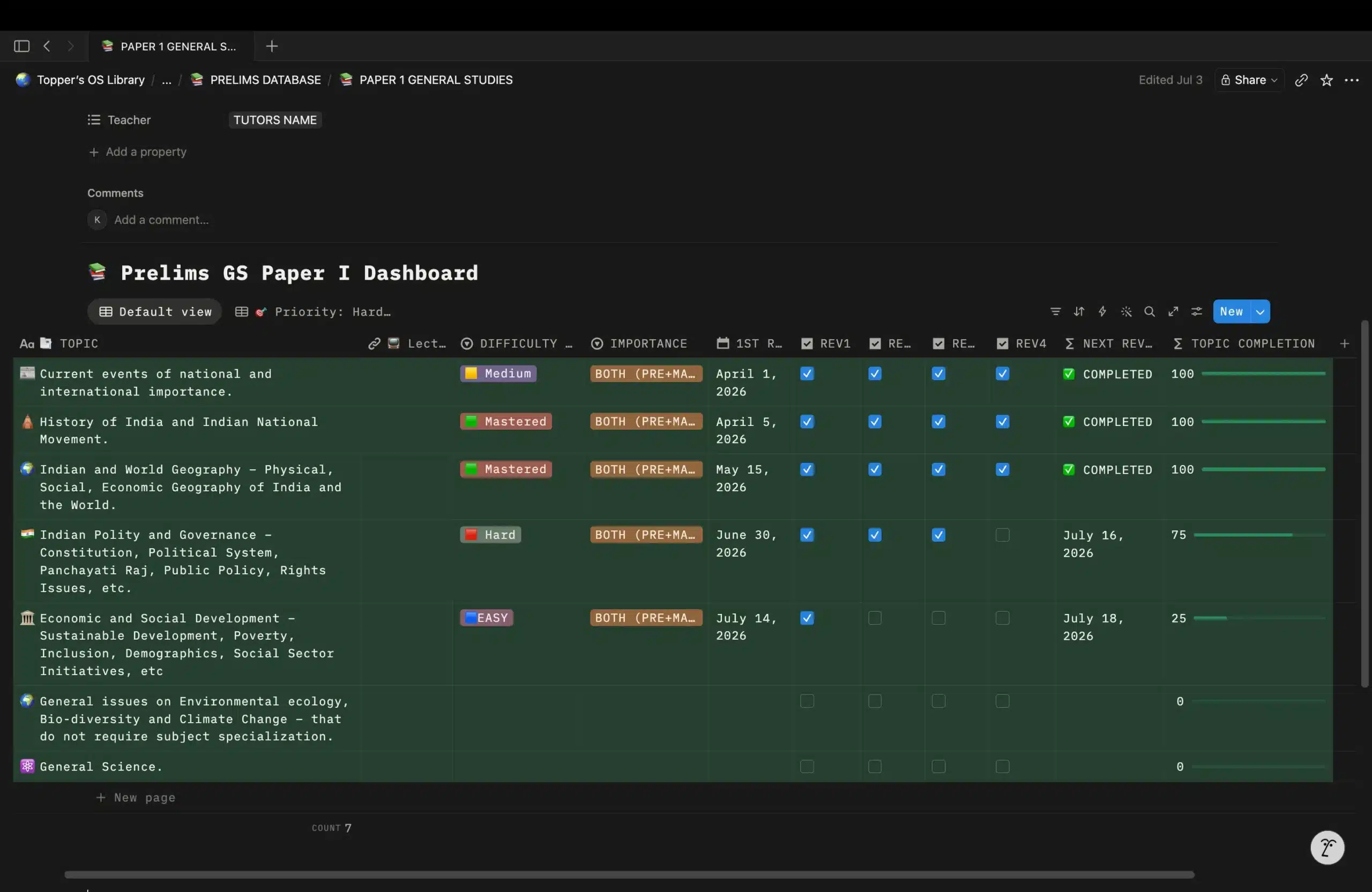Screen dimensions: 1372x892
Task: Add a new column with plus icon
Action: pos(1344,343)
